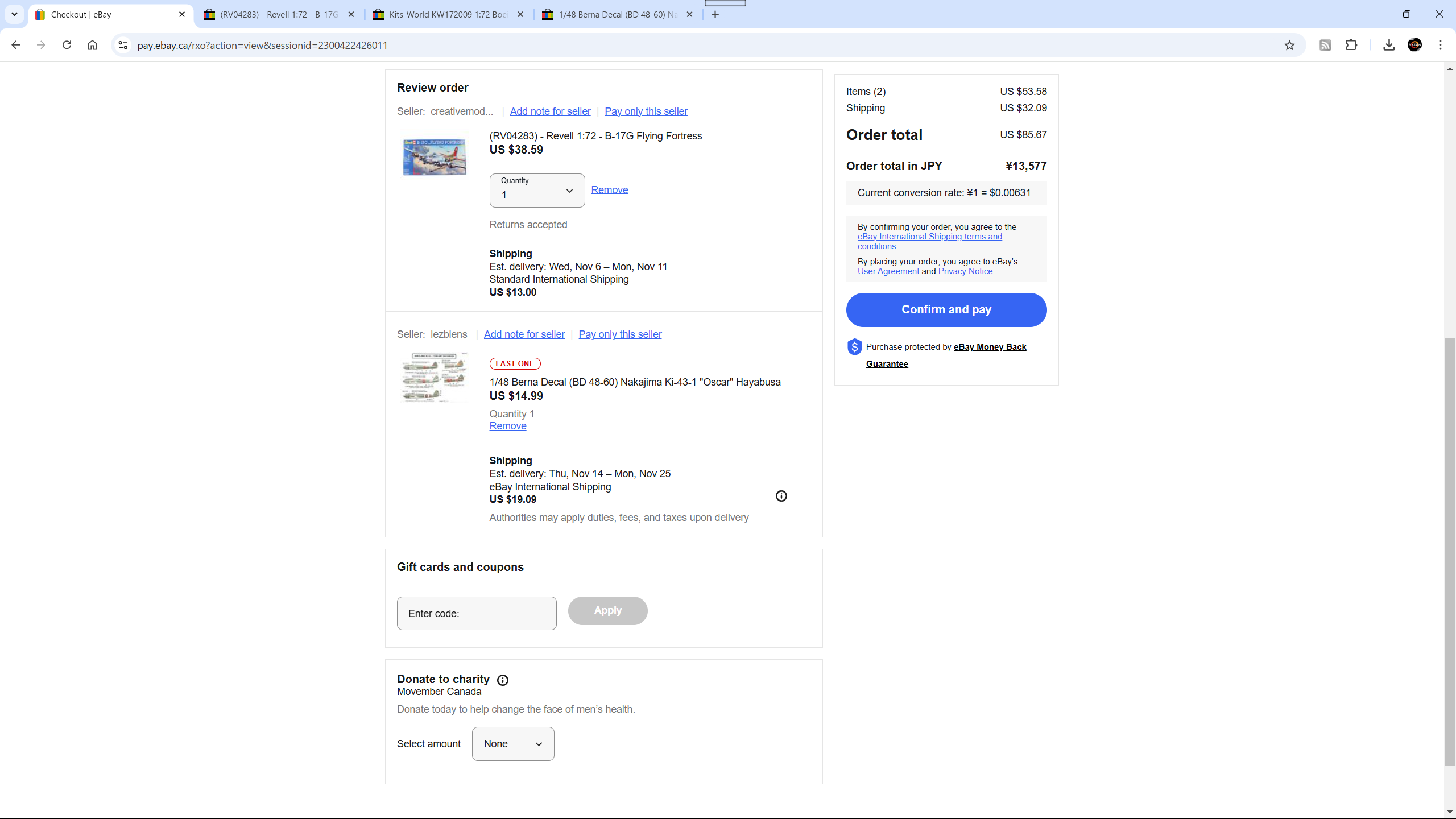The width and height of the screenshot is (1456, 819).
Task: Click the disabled Apply coupon button
Action: [607, 611]
